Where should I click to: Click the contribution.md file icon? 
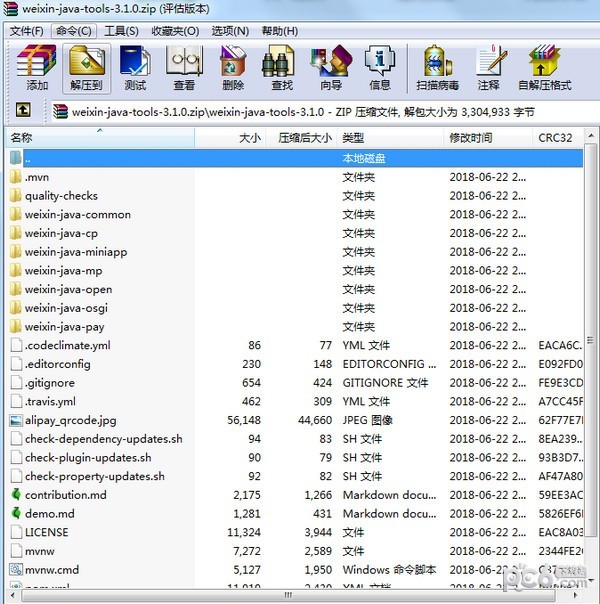[x=16, y=495]
